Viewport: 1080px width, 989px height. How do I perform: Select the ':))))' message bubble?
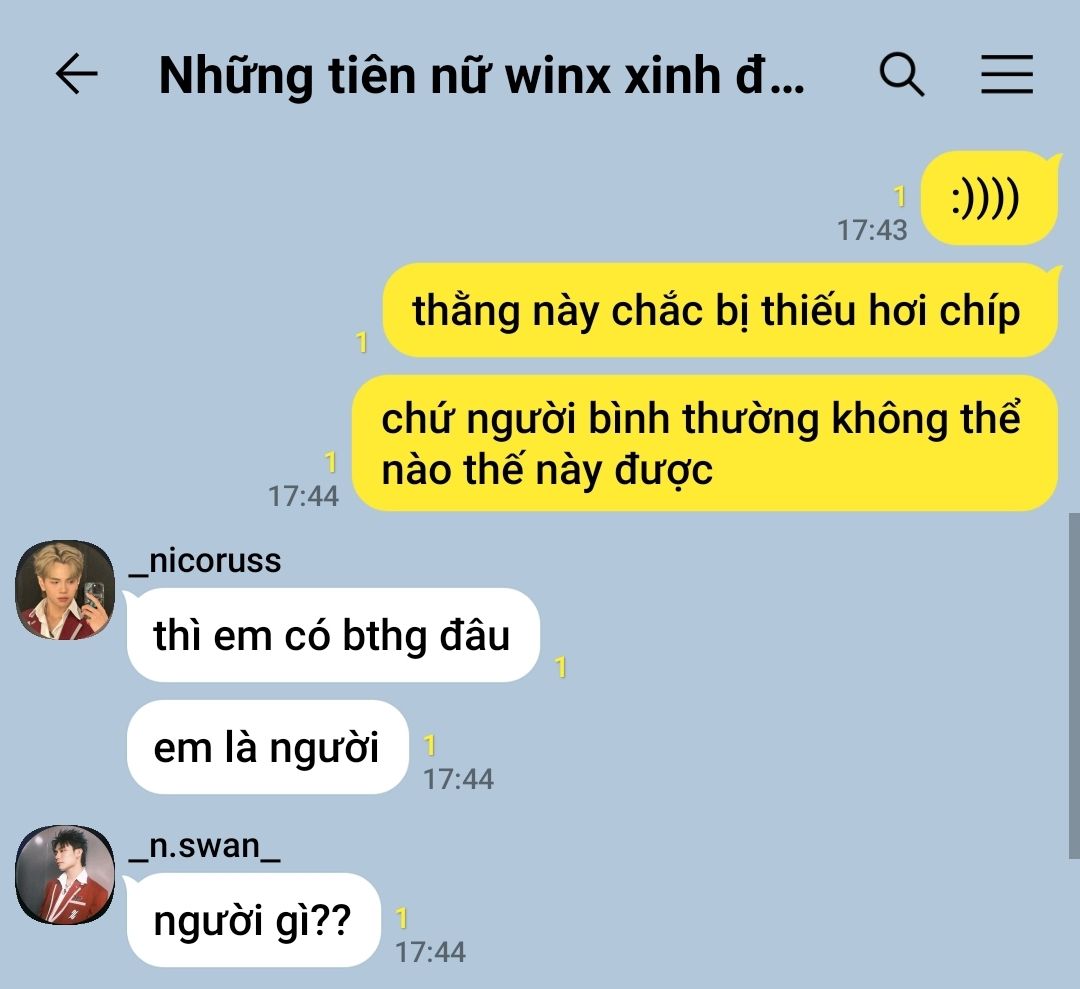(990, 198)
